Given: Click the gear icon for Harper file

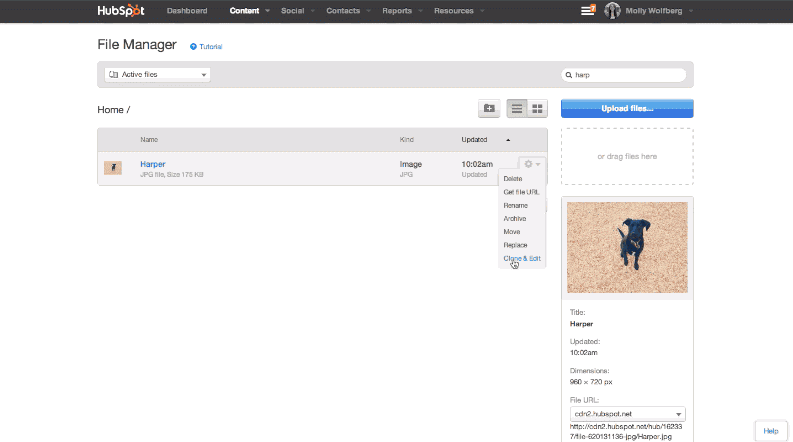Looking at the screenshot, I should (x=531, y=164).
